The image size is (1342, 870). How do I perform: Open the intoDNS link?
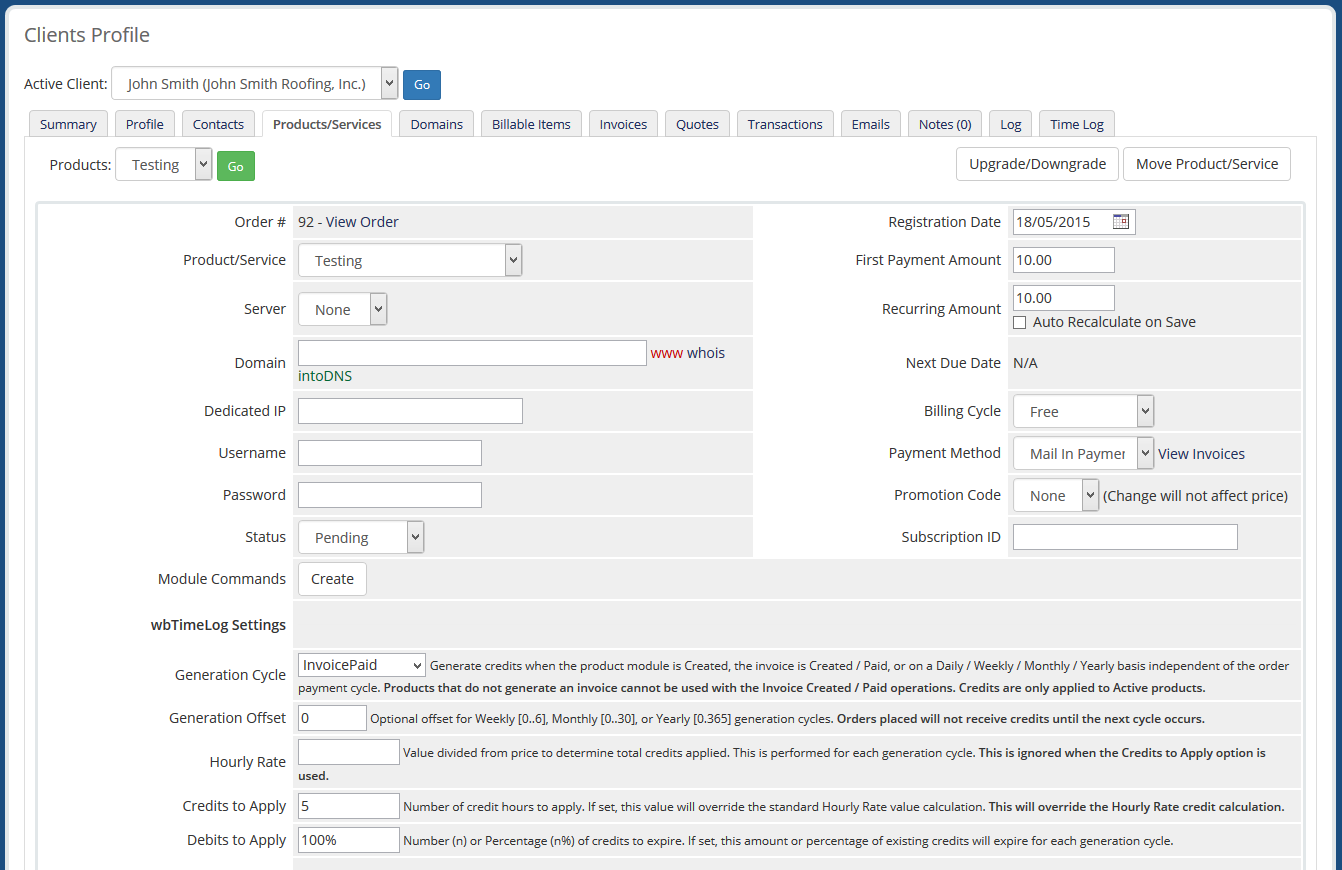coord(324,376)
